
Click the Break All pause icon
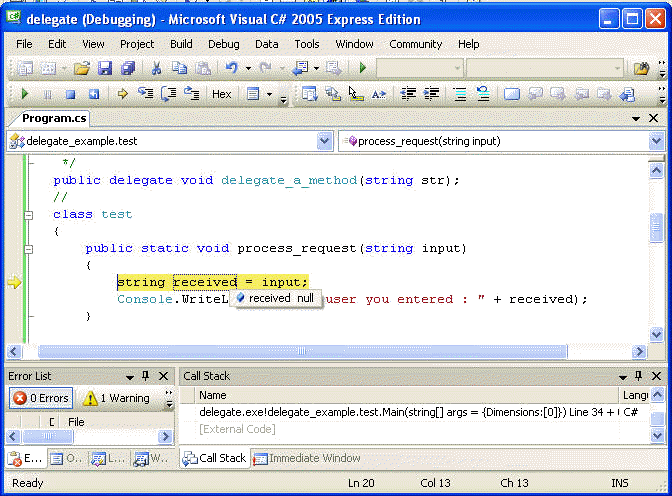pos(47,94)
